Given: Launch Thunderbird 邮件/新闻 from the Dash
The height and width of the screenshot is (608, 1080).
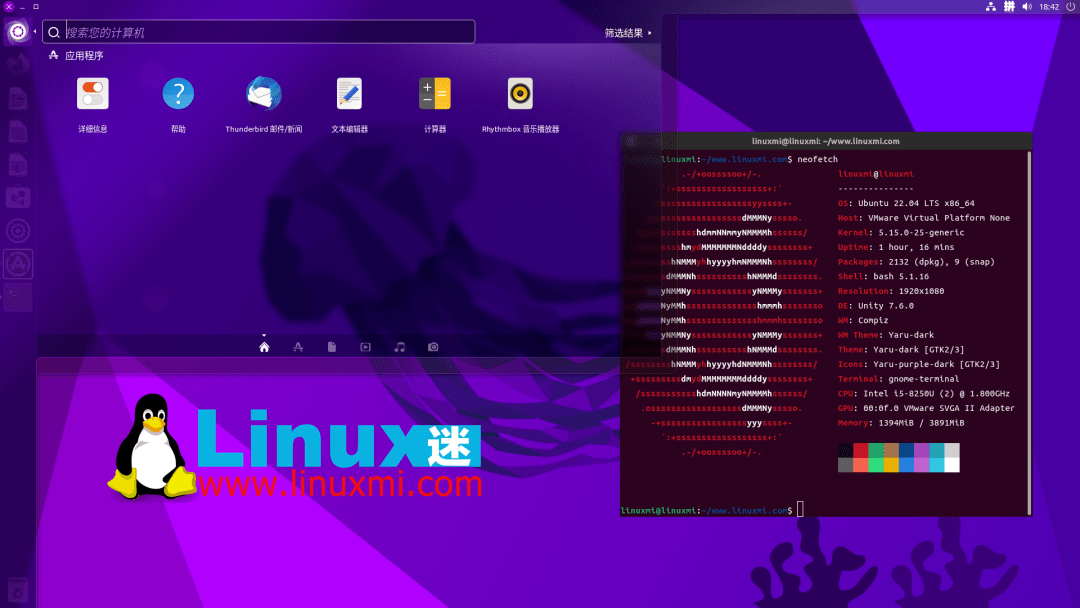Looking at the screenshot, I should 262,93.
